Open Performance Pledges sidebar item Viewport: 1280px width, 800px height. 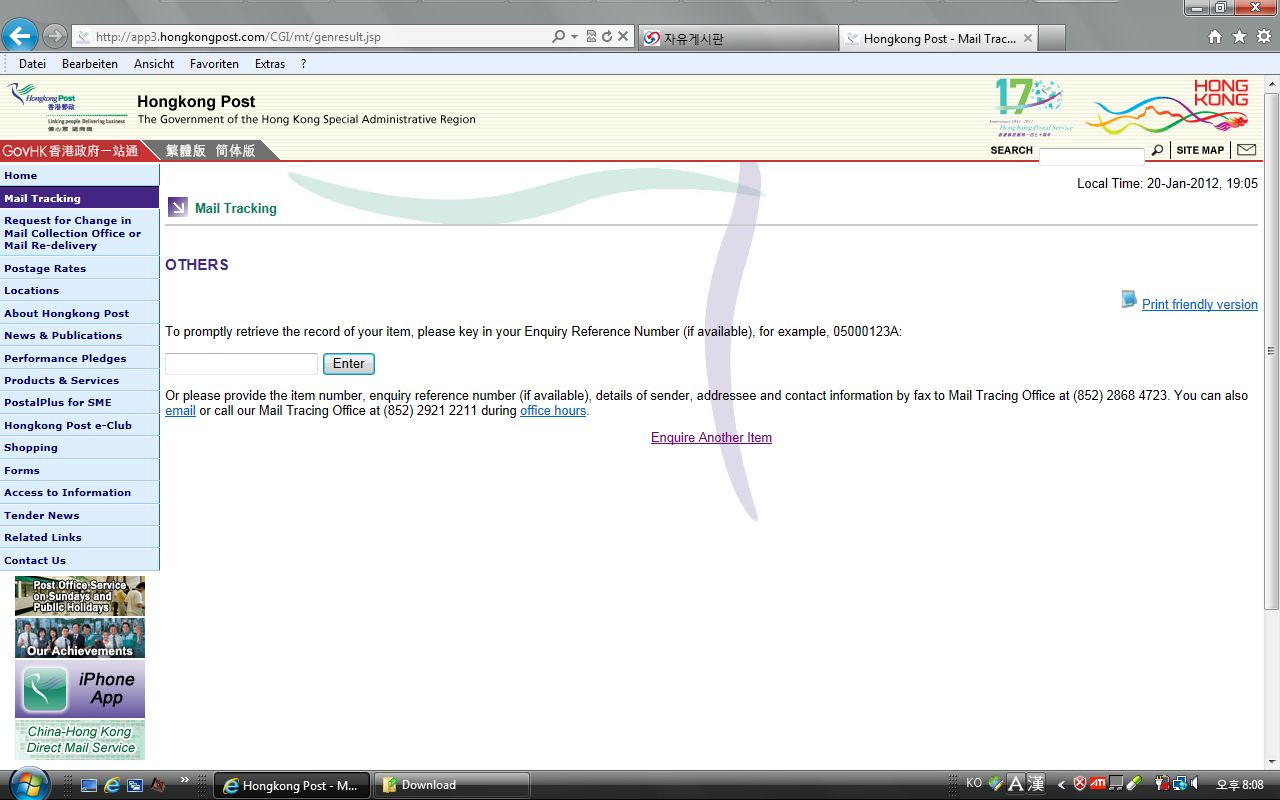[x=80, y=358]
